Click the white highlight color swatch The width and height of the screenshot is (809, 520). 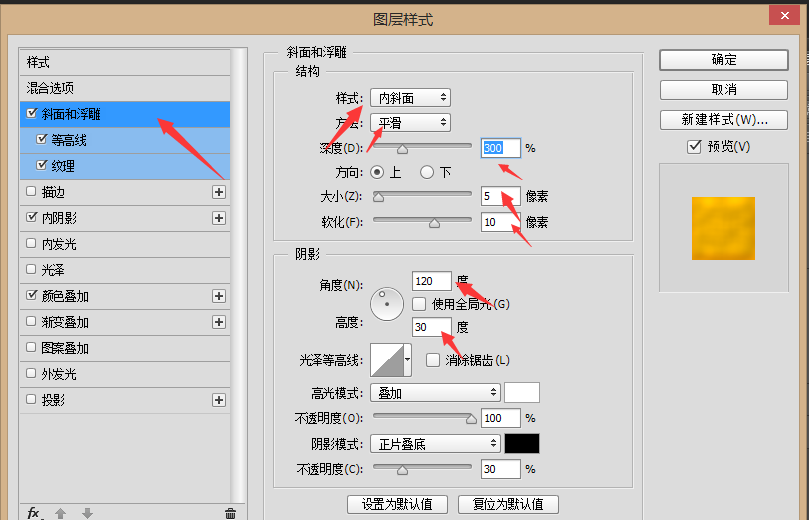pyautogui.click(x=522, y=393)
